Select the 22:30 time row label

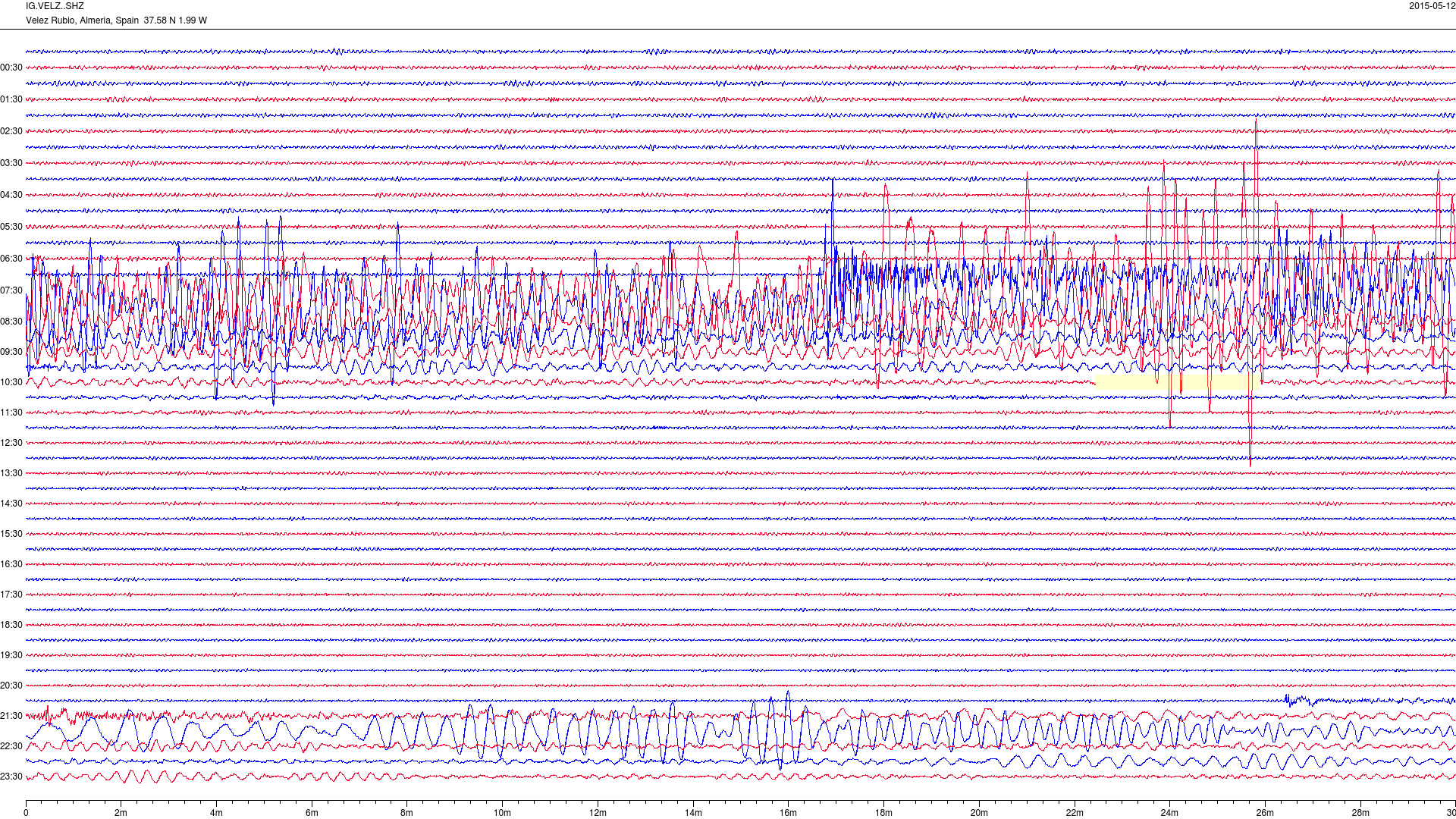(11, 746)
